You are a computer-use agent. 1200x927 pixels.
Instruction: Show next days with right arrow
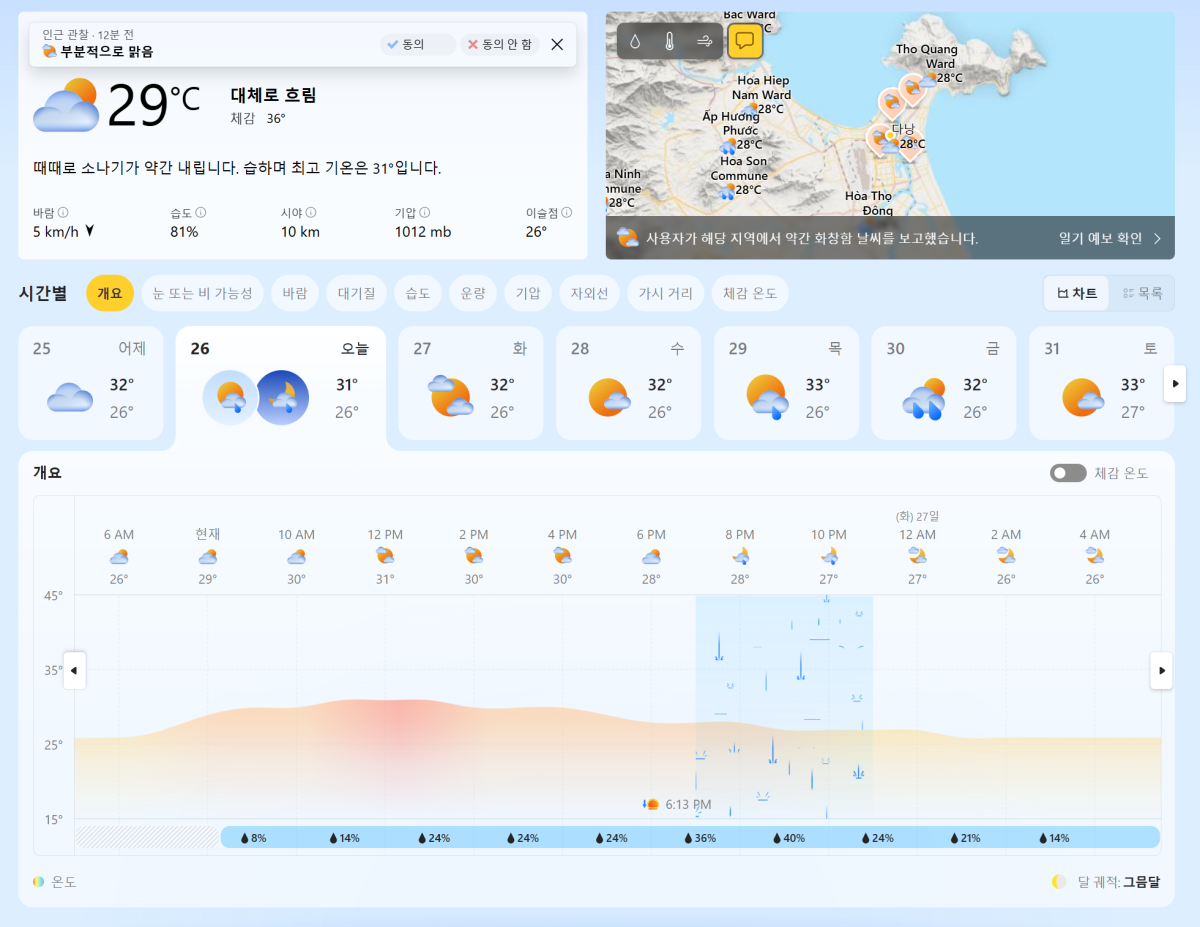tap(1175, 383)
